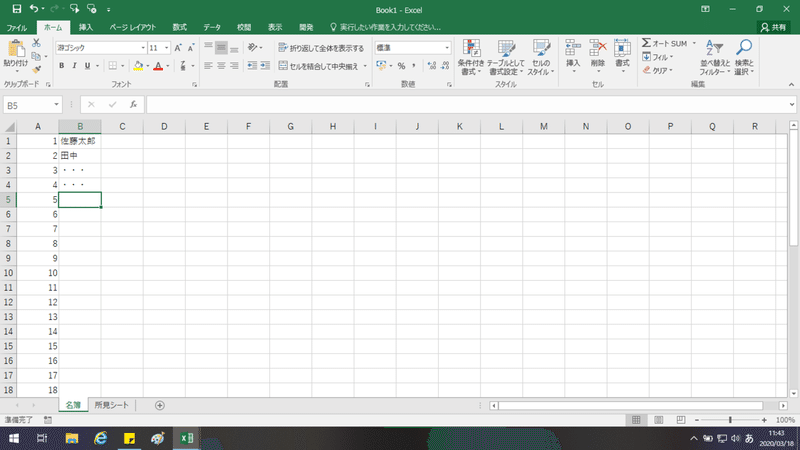
Task: Click AutoSum (オート SUM) button
Action: 665,43
